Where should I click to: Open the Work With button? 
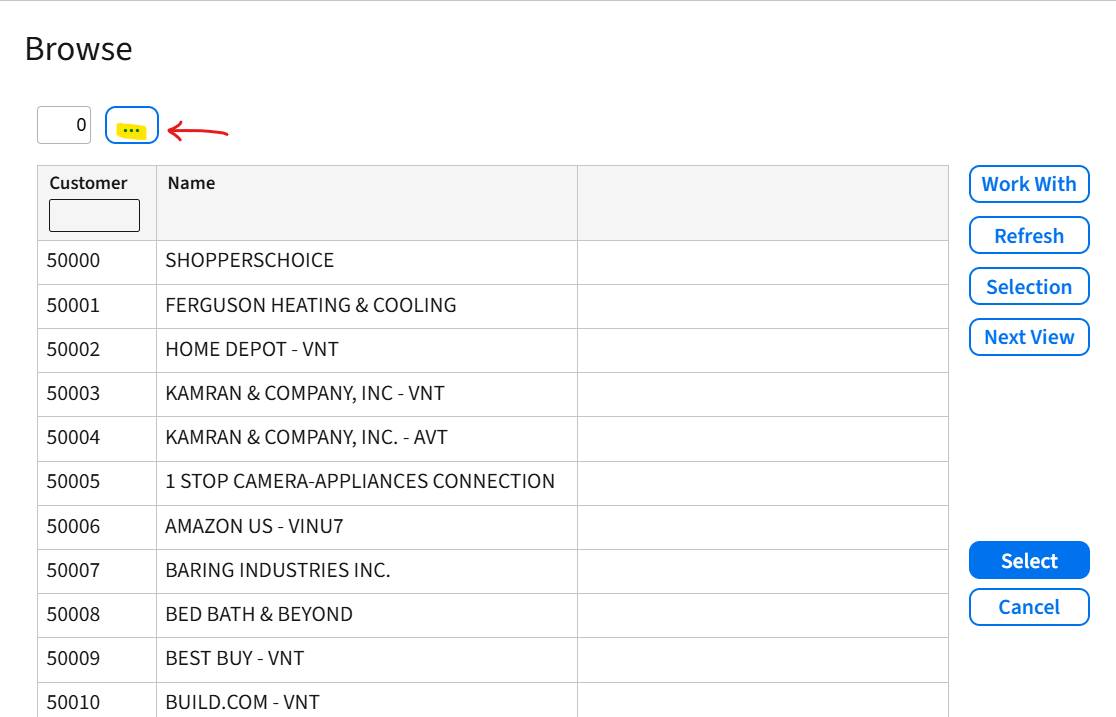(1029, 184)
